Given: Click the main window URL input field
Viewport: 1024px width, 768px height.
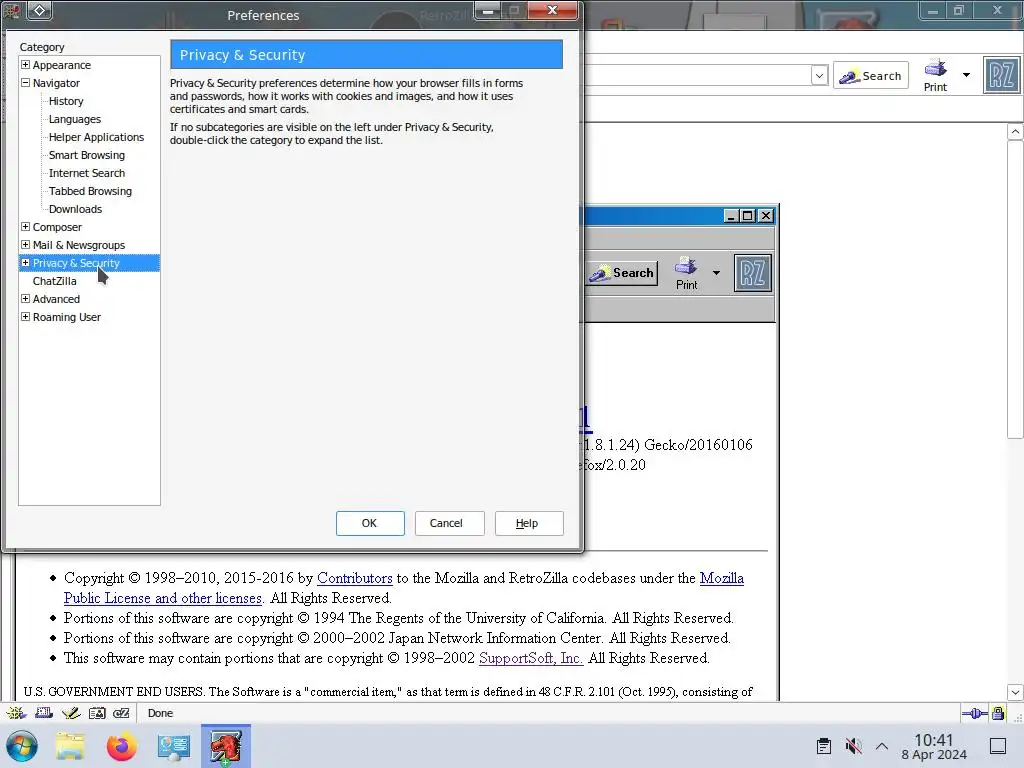Looking at the screenshot, I should coord(697,76).
